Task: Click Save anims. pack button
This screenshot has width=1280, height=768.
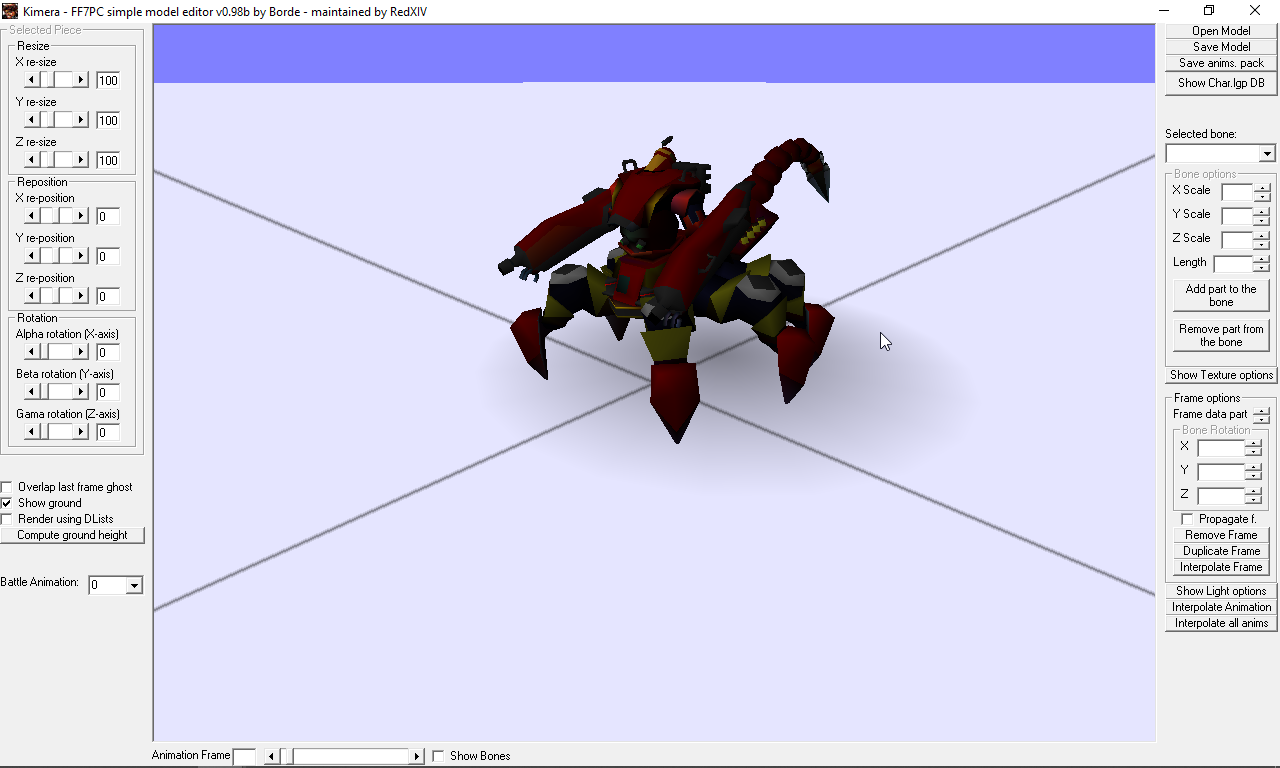Action: click(1221, 63)
